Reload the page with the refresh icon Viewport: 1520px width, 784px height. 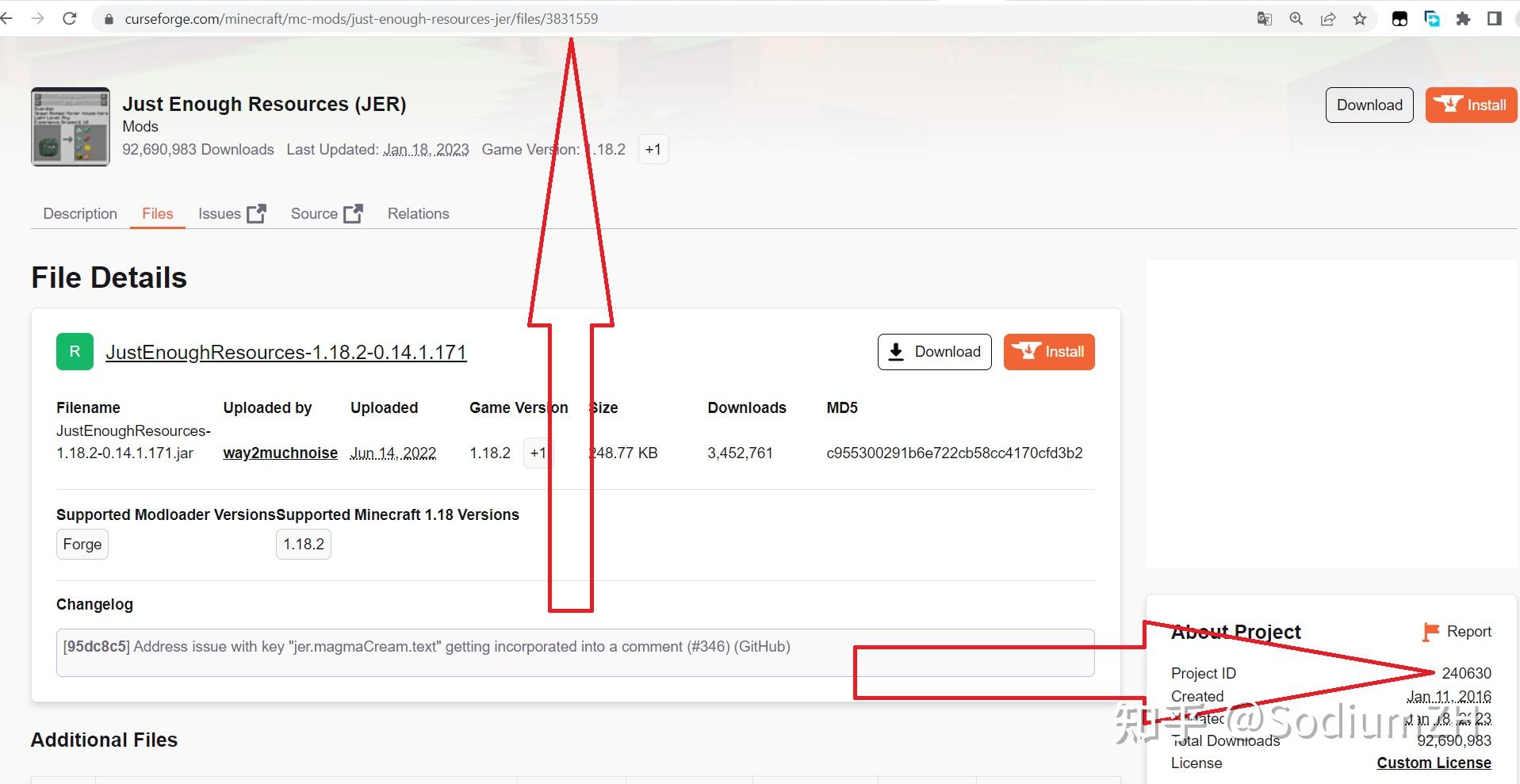[70, 18]
